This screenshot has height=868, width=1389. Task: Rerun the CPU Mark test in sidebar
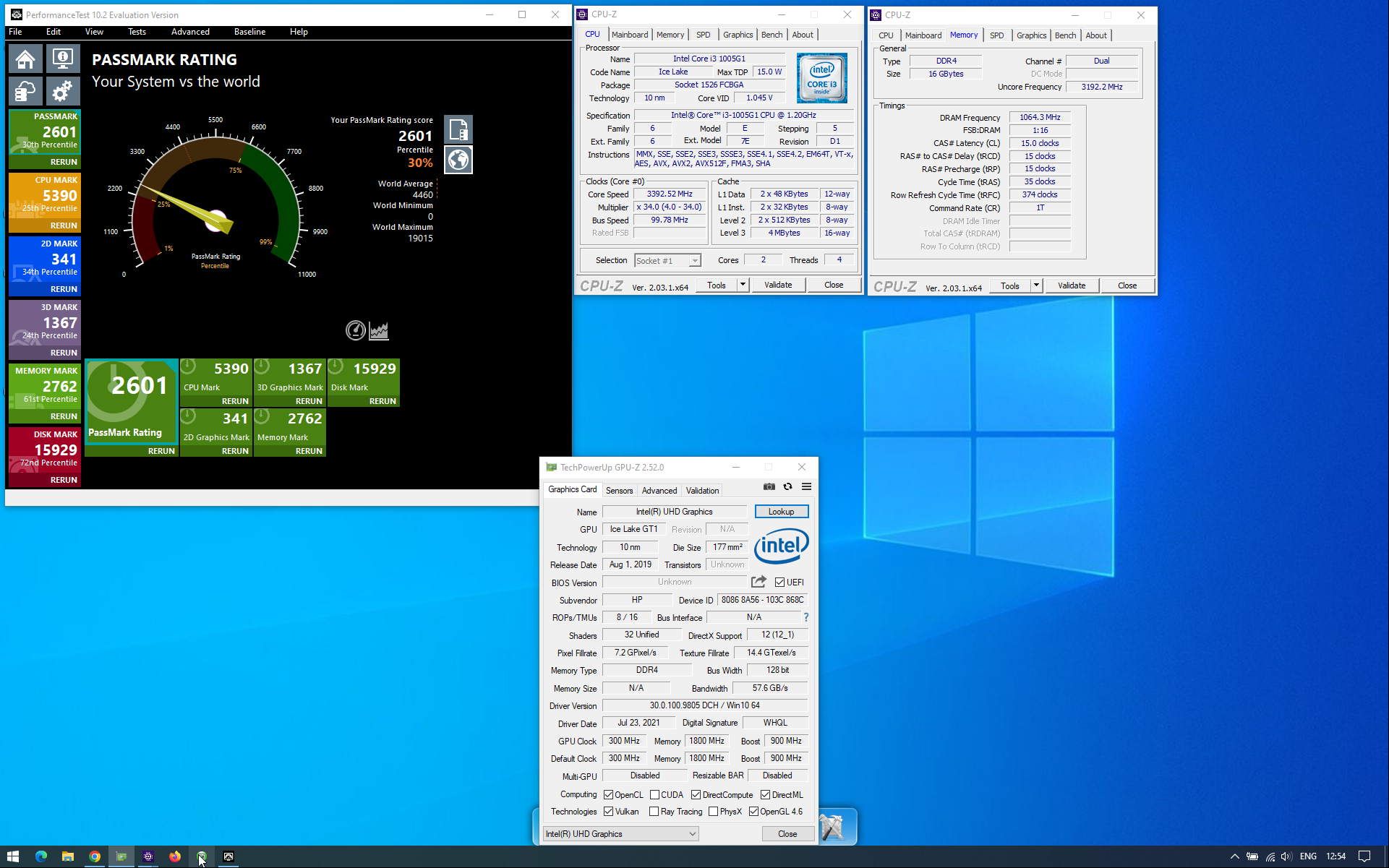pyautogui.click(x=64, y=225)
